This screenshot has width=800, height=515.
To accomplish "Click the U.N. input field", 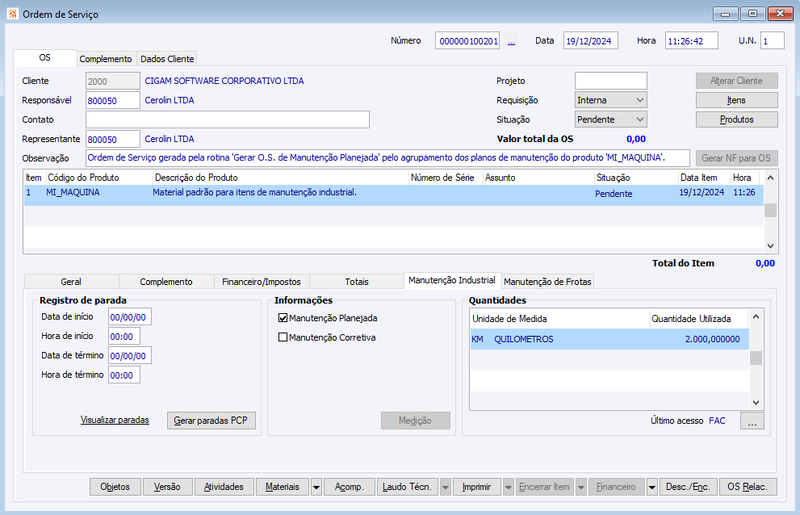I will click(x=772, y=41).
